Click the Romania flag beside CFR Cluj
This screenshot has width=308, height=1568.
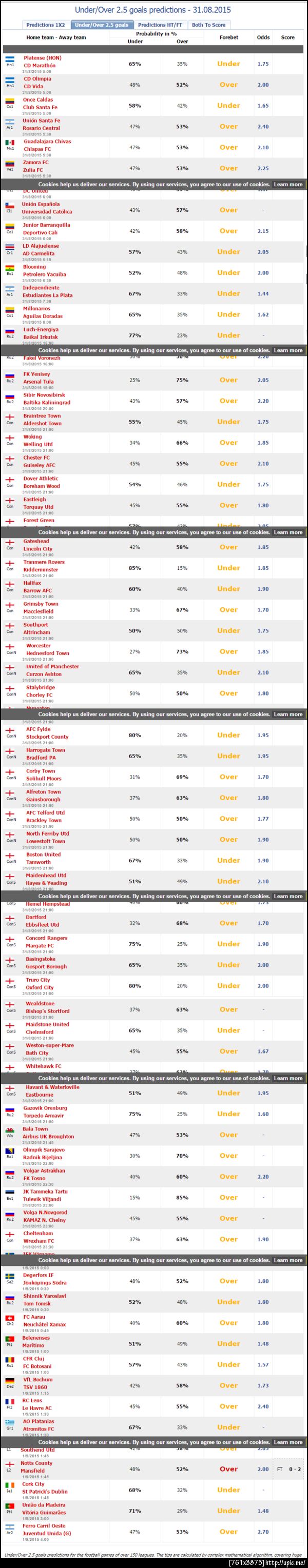10,1360
